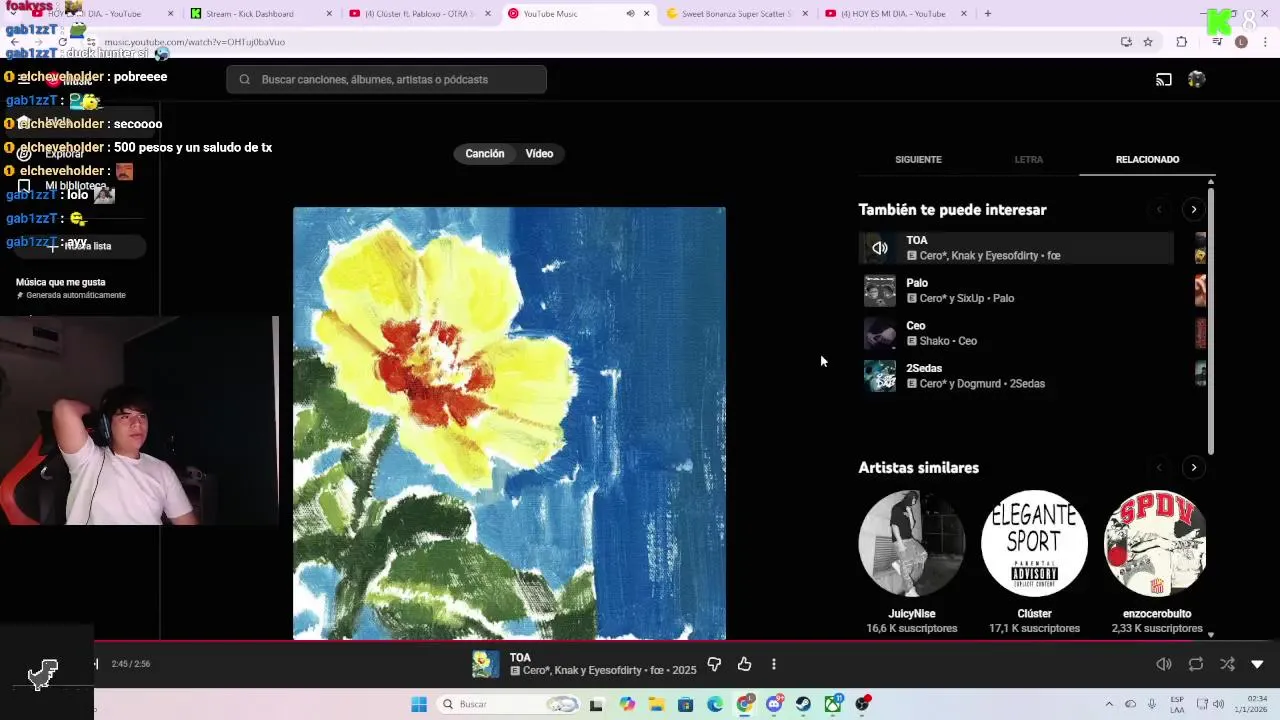
Task: Click the enzocerobulto artist name link
Action: click(x=1157, y=613)
